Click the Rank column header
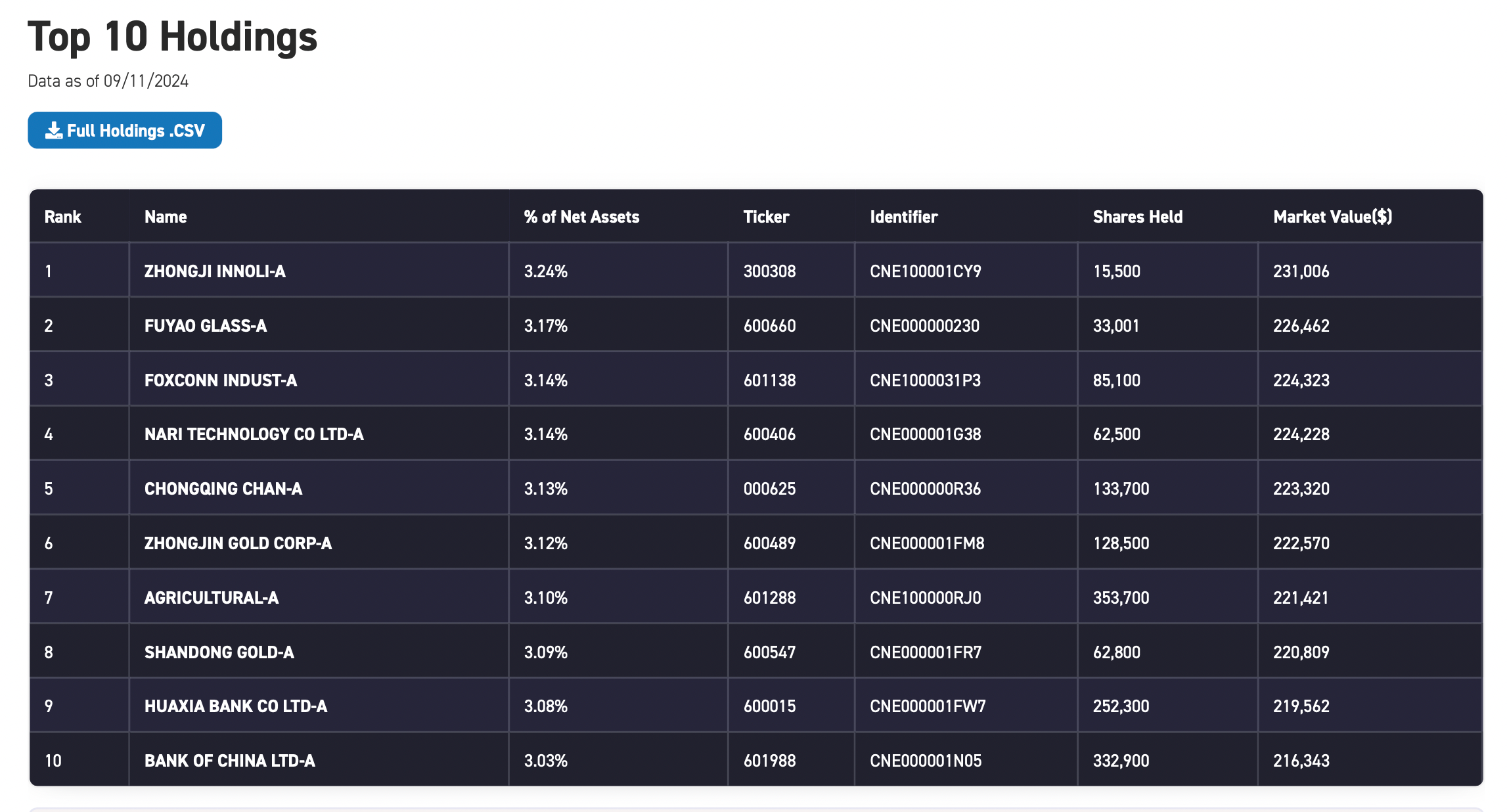 tap(62, 217)
